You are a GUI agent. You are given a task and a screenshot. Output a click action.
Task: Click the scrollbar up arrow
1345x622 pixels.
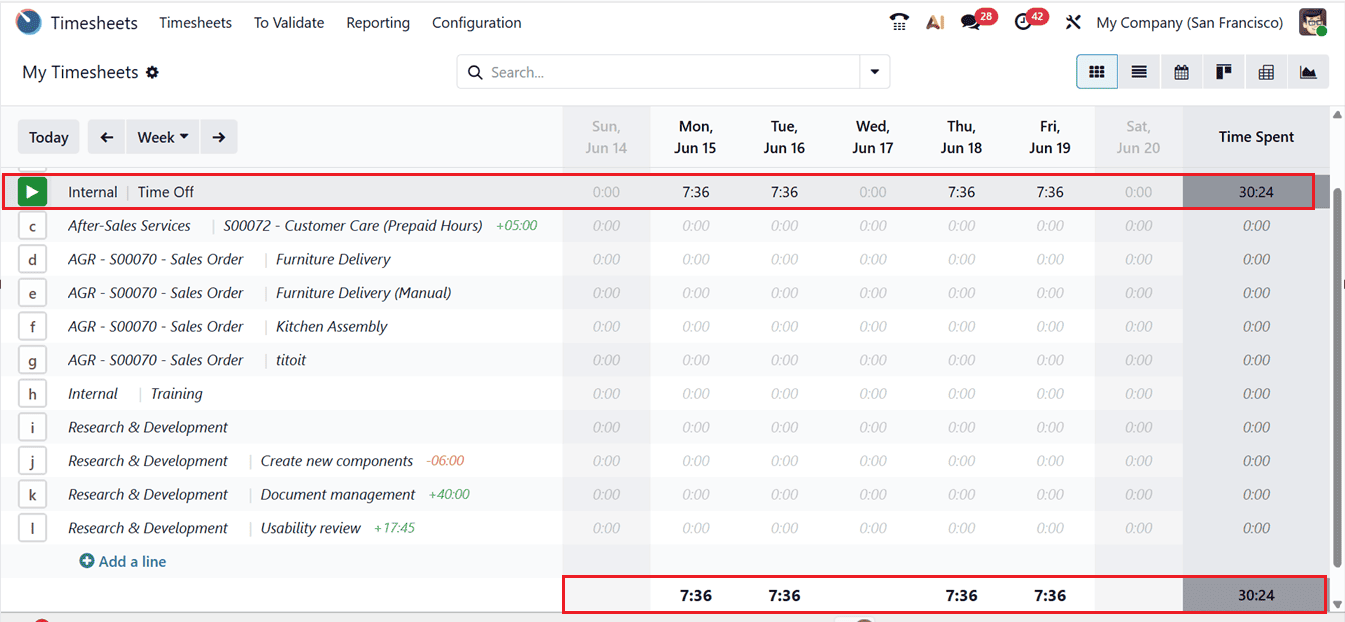pos(1337,115)
